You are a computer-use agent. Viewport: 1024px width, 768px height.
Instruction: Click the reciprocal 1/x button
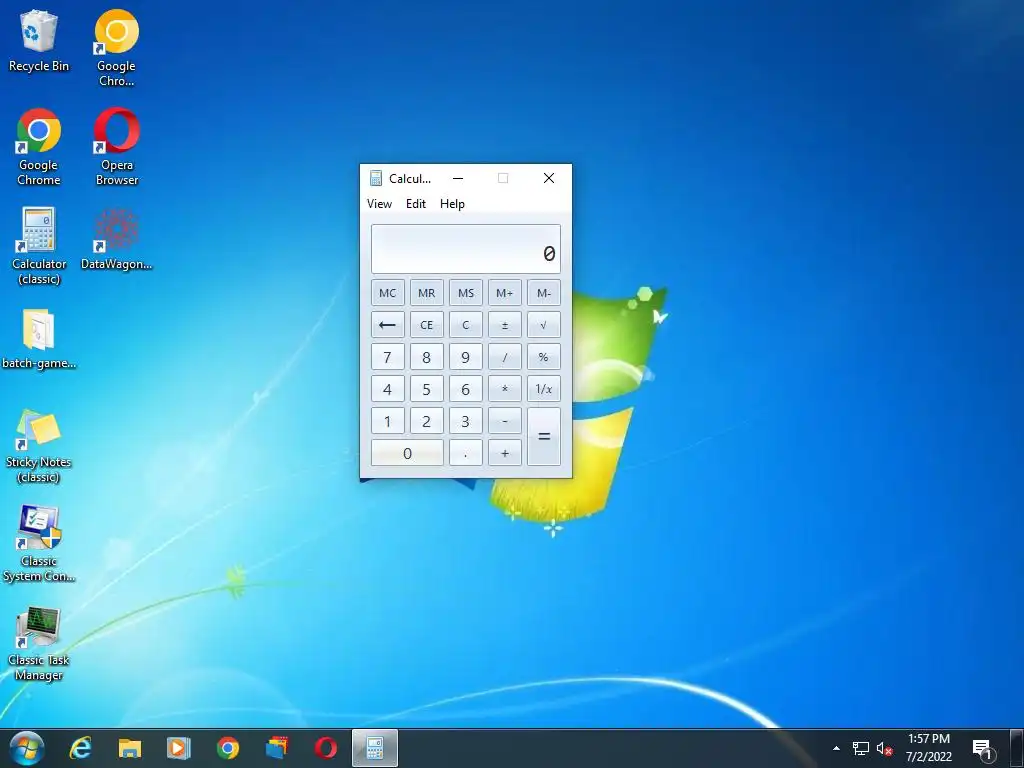[x=544, y=389]
